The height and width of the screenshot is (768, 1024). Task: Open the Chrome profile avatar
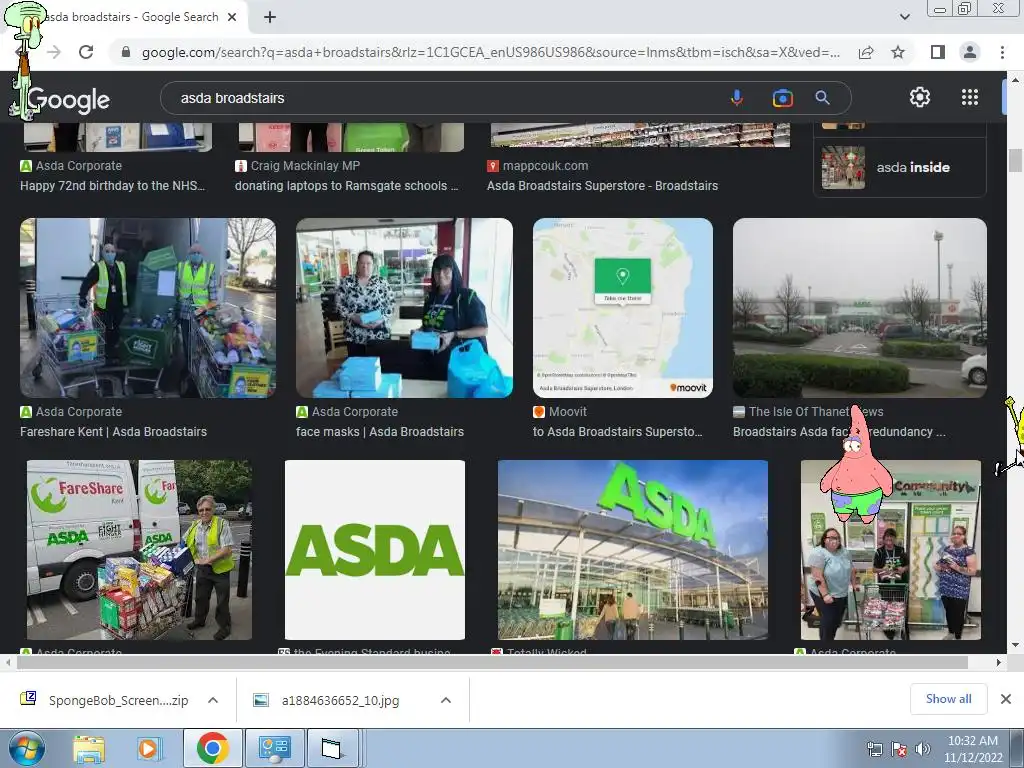(x=970, y=52)
